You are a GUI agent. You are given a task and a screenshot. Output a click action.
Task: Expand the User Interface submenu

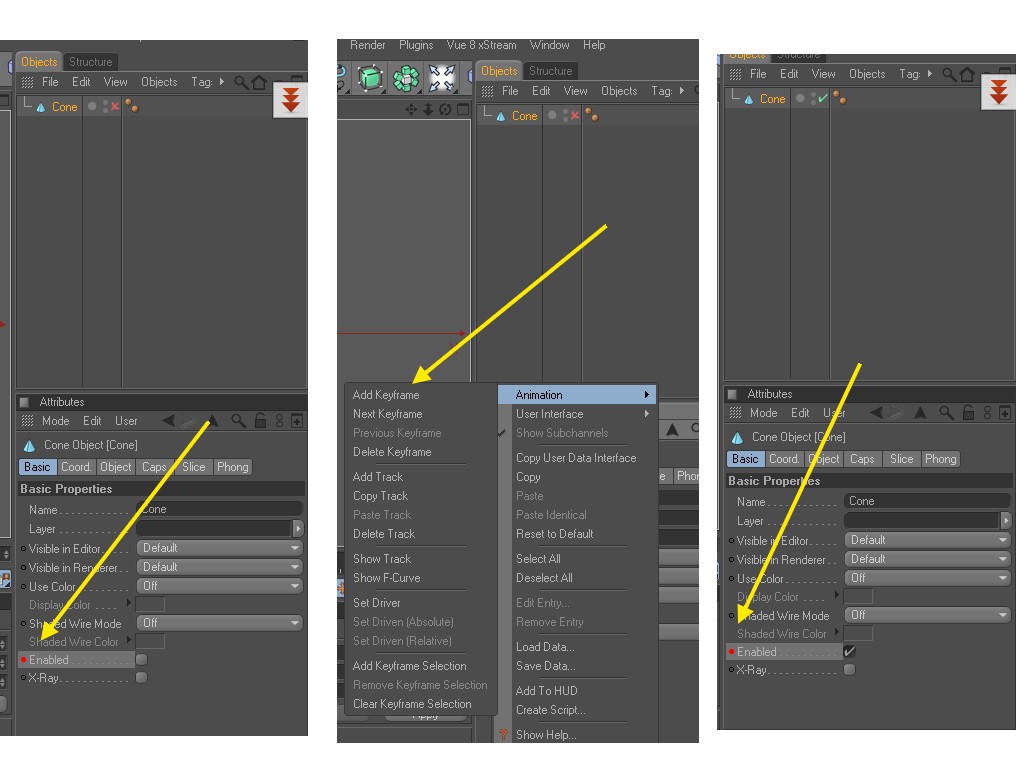point(577,414)
